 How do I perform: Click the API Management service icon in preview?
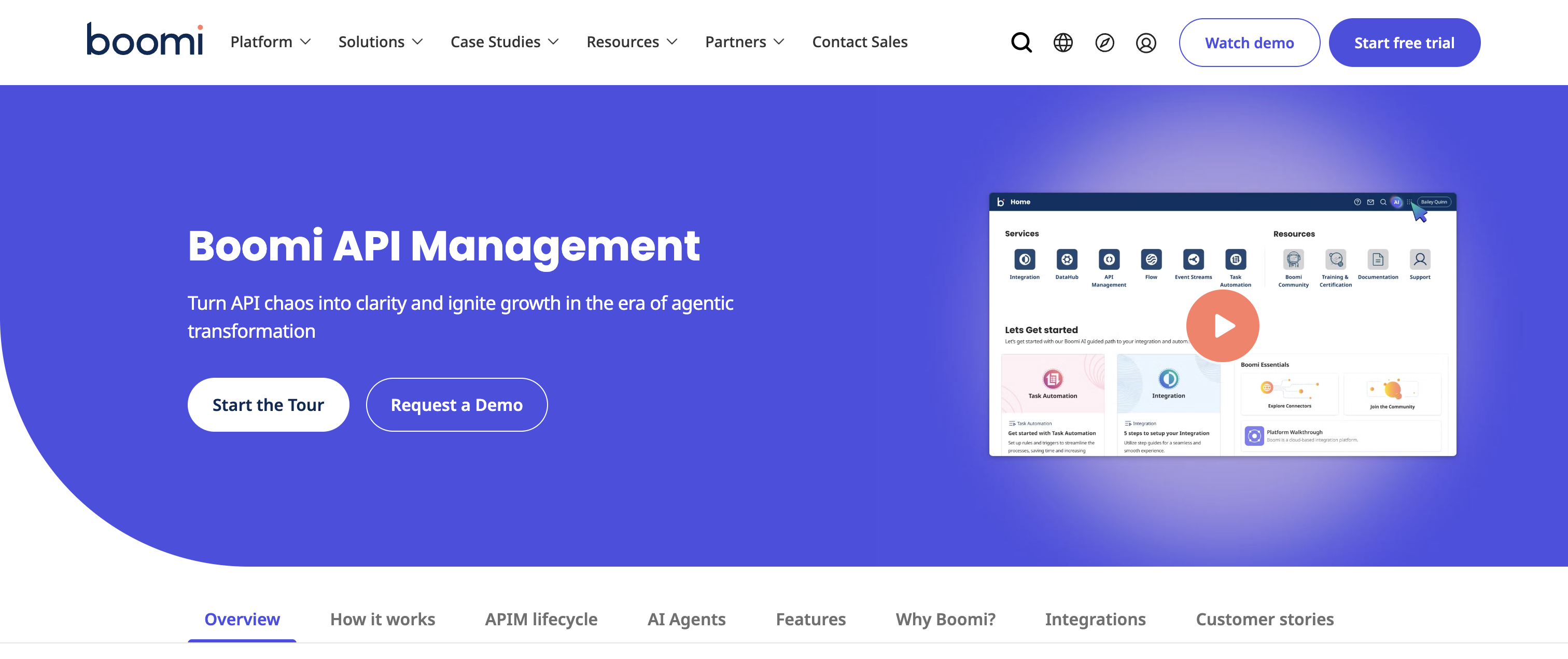[x=1109, y=259]
